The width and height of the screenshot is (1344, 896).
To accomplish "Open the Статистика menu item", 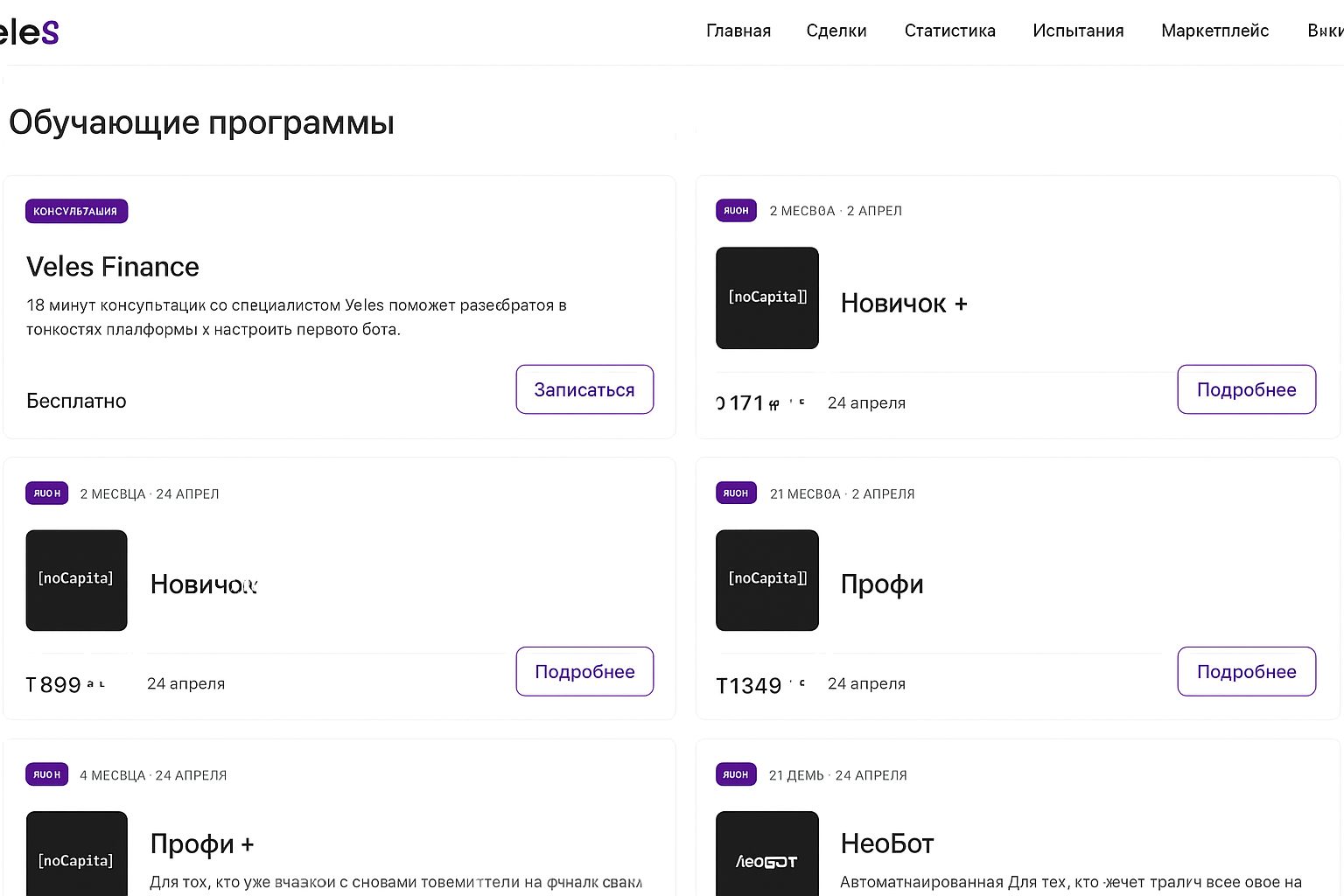I will point(950,31).
